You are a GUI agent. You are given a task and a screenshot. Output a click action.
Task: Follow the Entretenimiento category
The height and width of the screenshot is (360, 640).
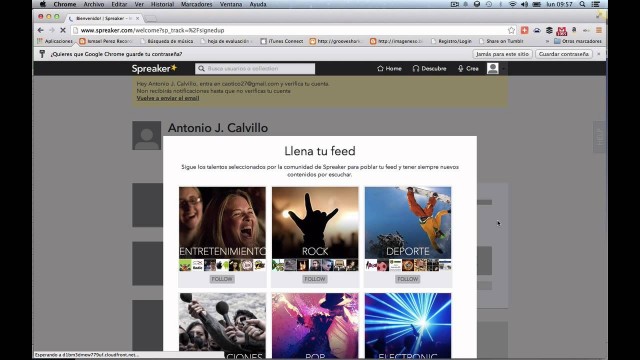[x=222, y=279]
